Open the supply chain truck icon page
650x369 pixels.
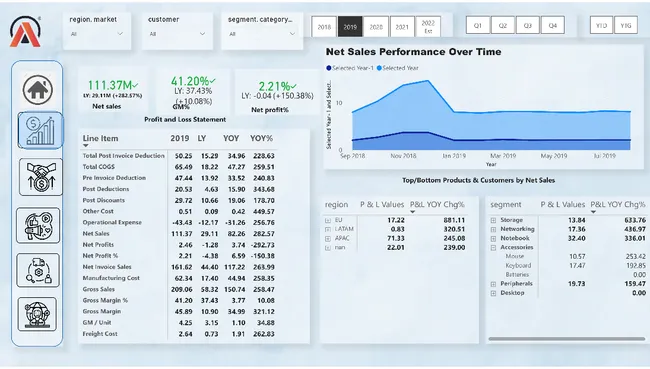38,270
